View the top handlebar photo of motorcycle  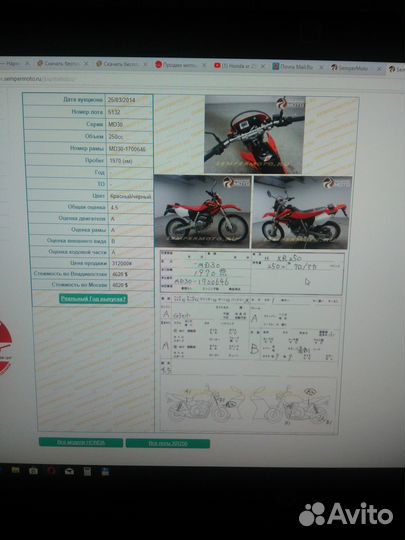point(254,135)
